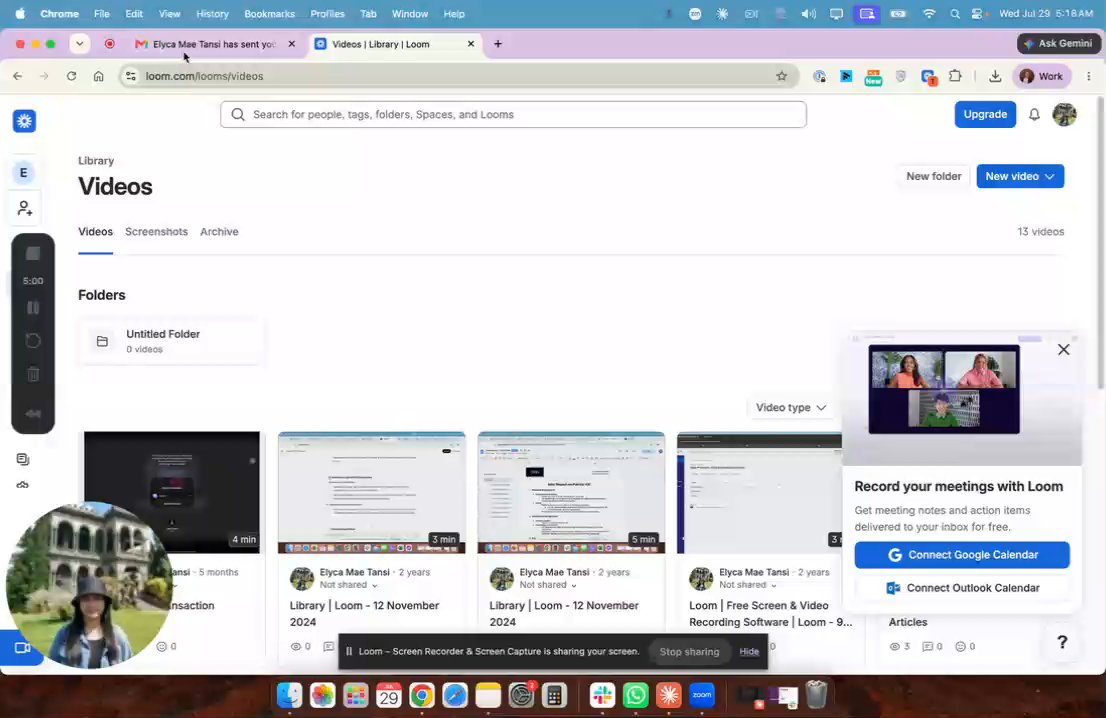
Task: Click Connect Outlook Calendar button
Action: 962,588
